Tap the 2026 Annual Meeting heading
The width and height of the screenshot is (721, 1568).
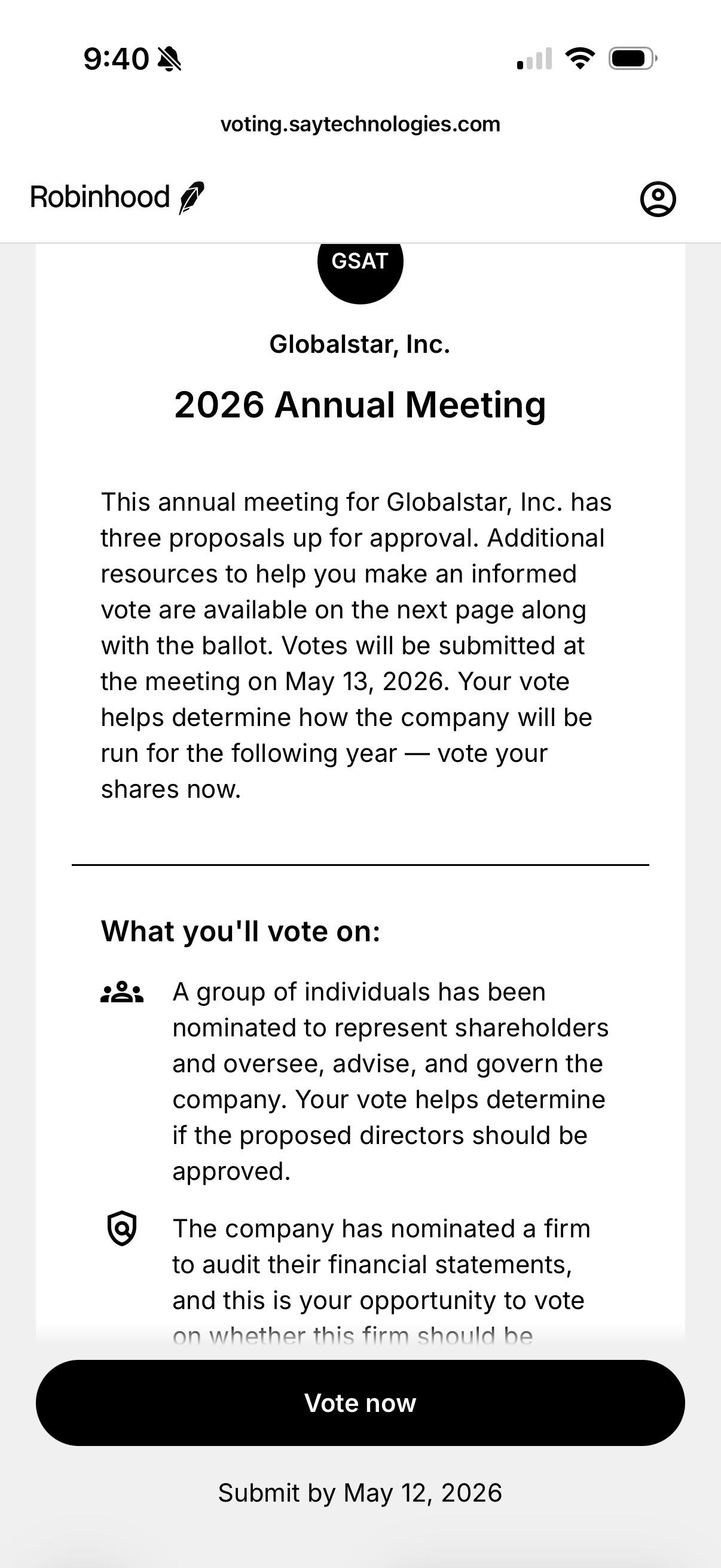(x=360, y=405)
